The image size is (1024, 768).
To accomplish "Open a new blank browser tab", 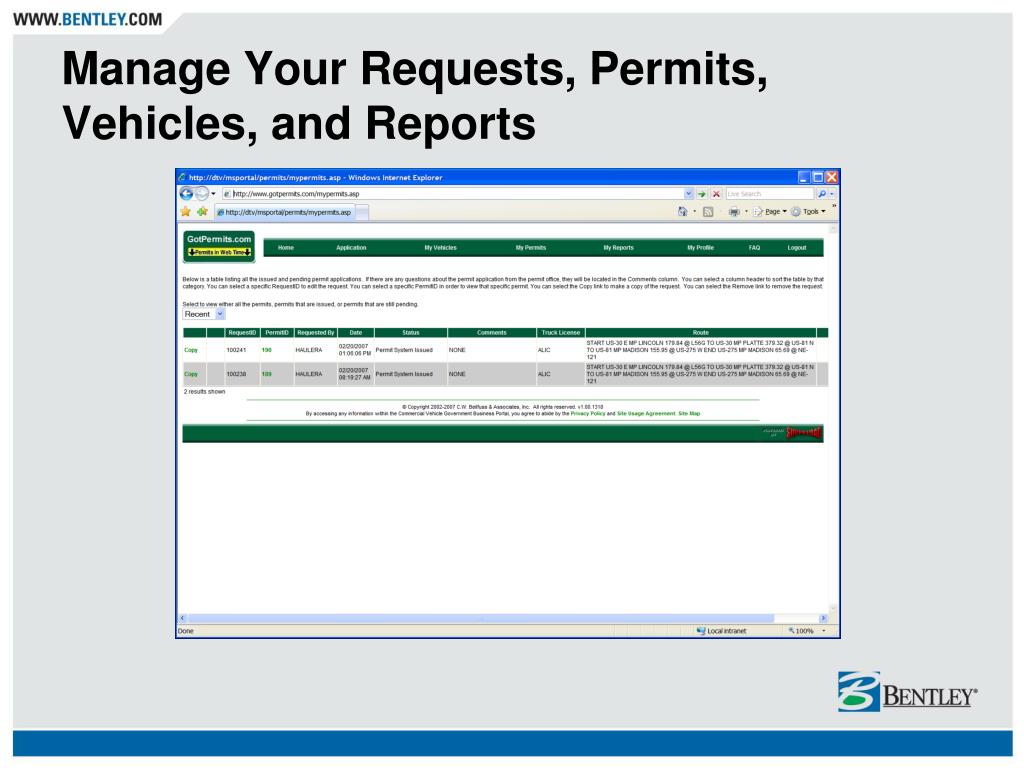I will (x=362, y=212).
